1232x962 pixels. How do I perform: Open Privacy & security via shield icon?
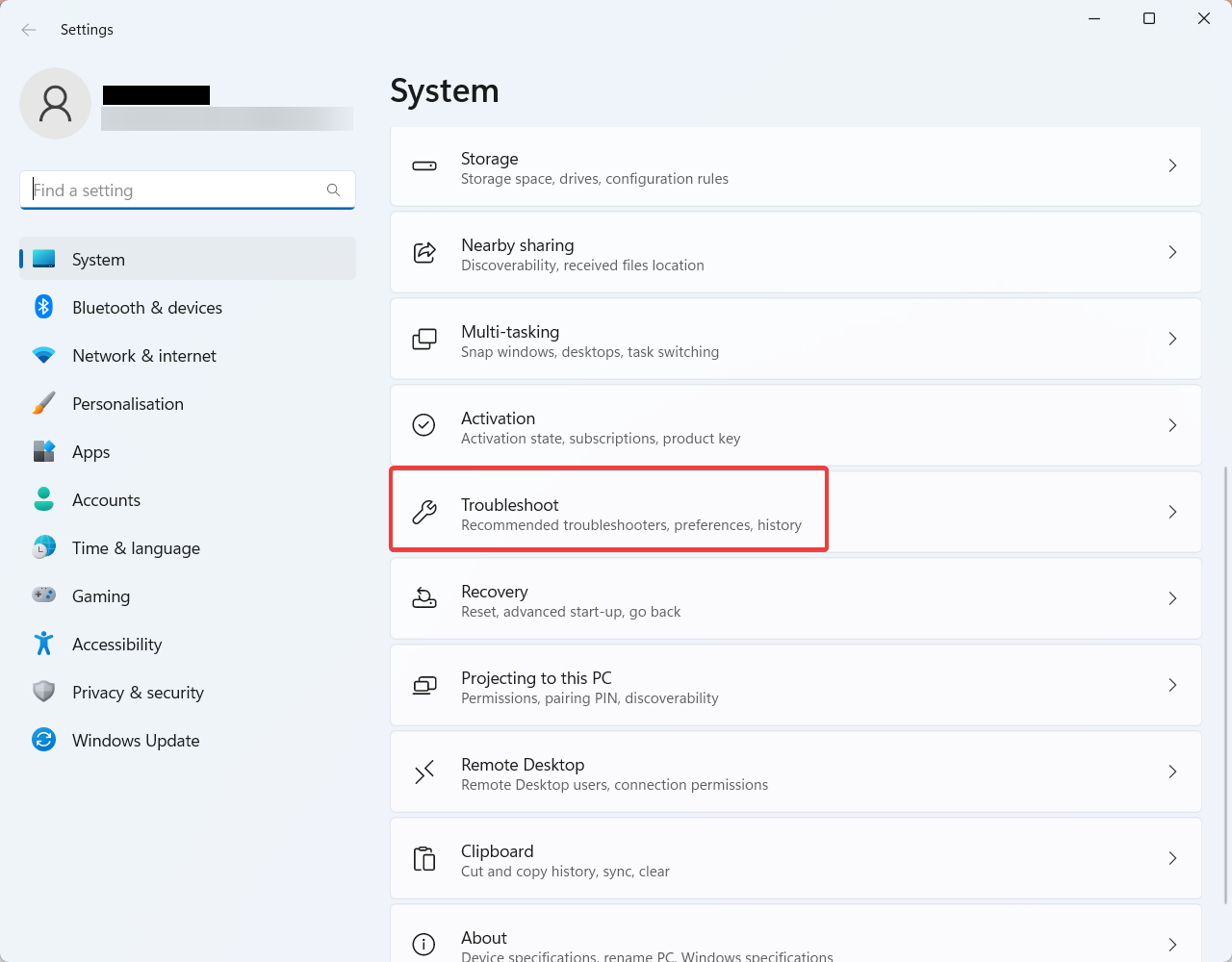coord(43,692)
